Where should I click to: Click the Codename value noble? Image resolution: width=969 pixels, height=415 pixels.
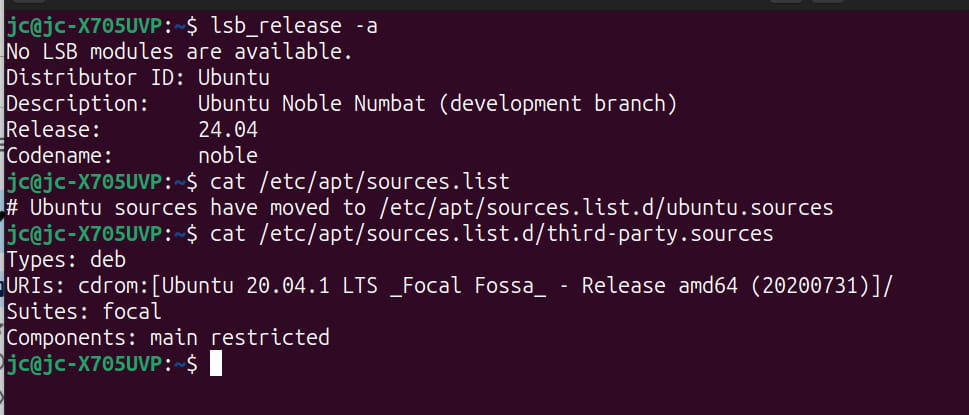point(228,156)
